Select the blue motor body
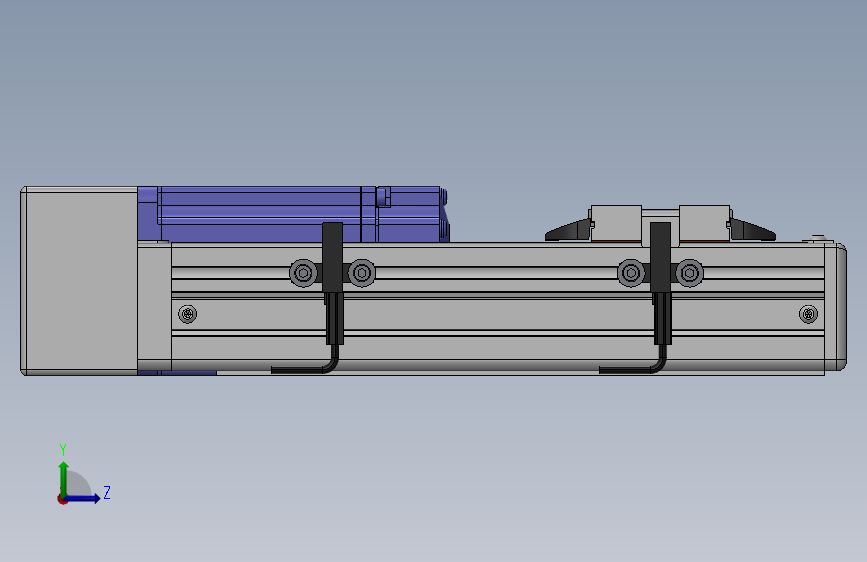 (293, 214)
